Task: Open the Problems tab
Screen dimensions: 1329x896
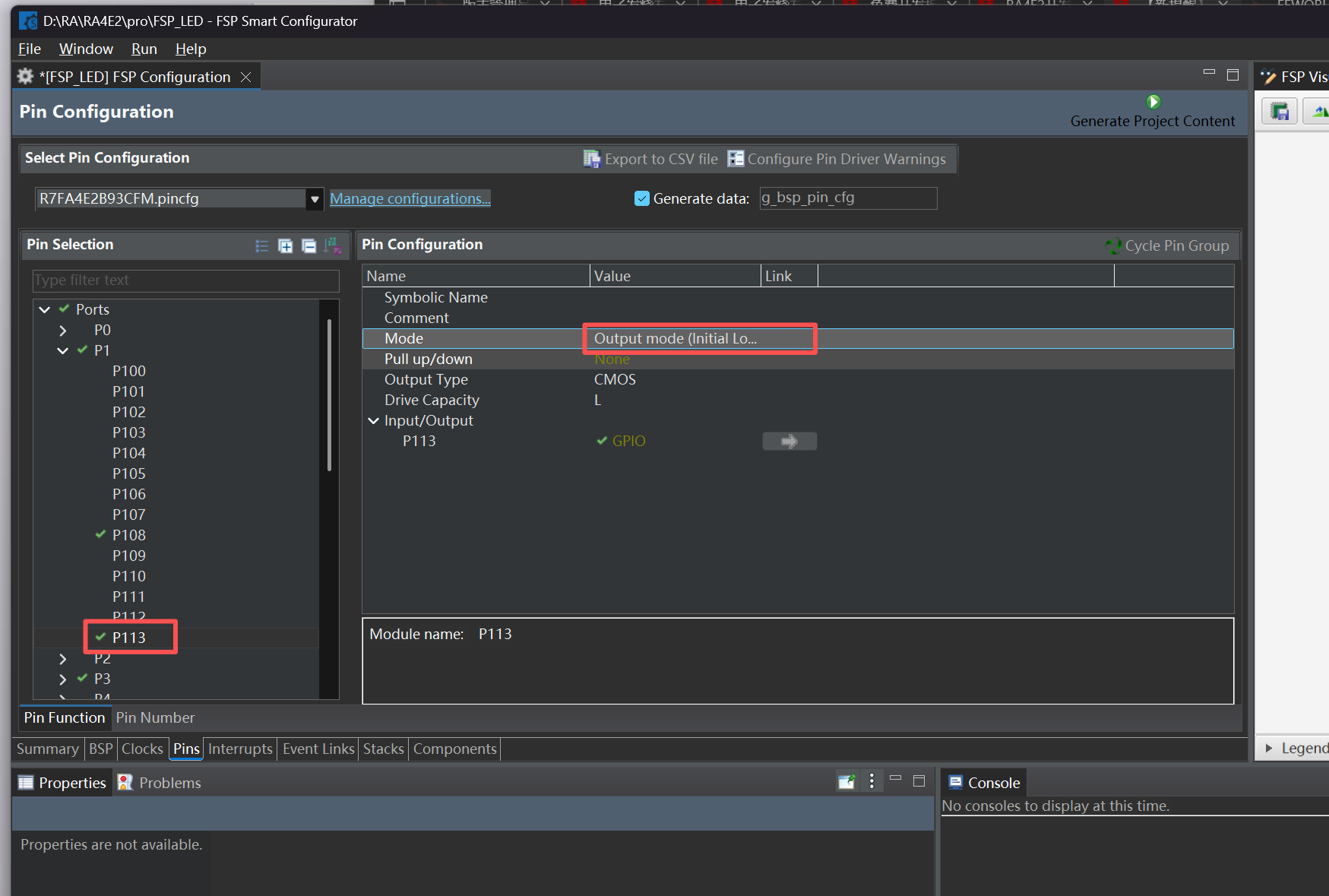Action: pos(160,783)
